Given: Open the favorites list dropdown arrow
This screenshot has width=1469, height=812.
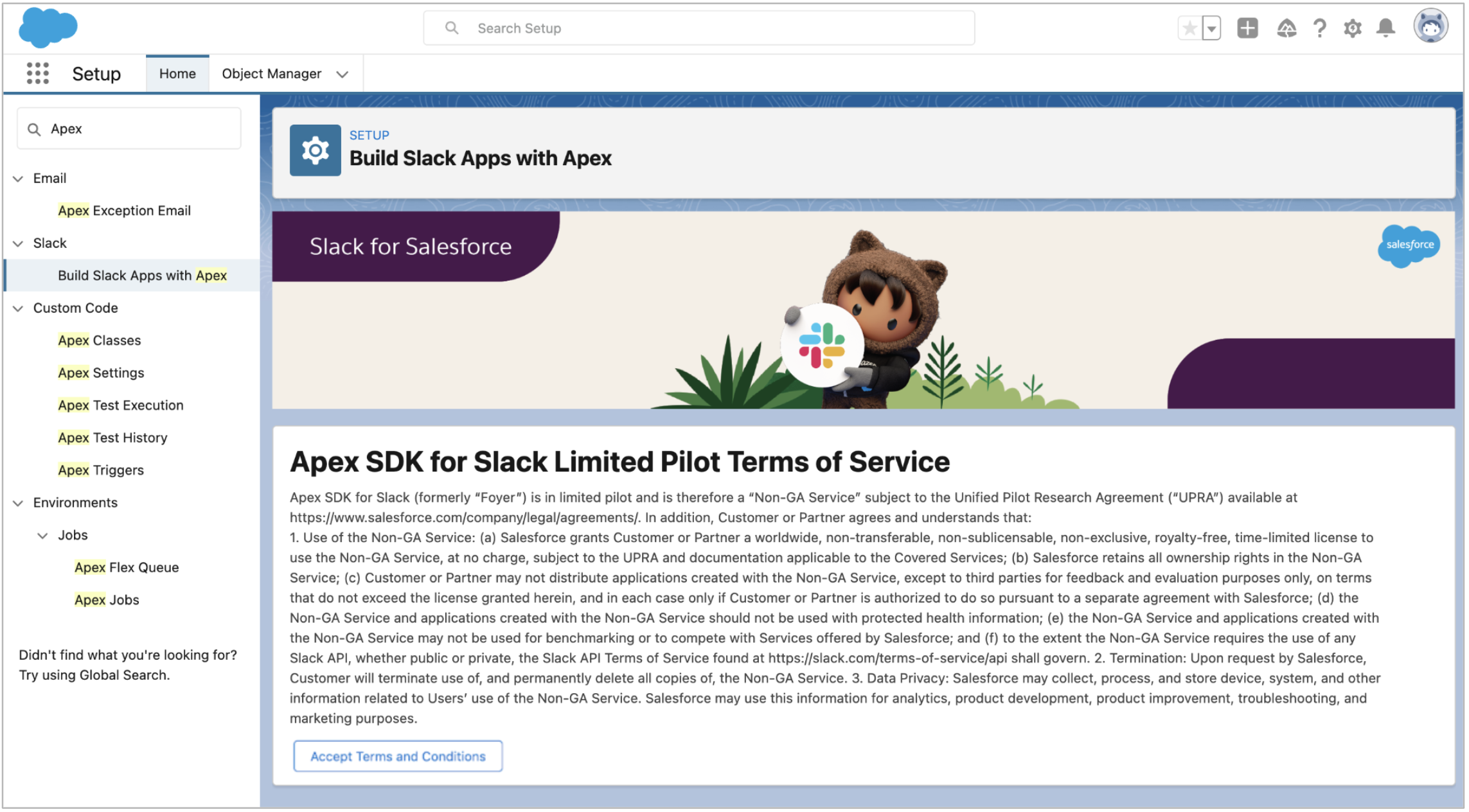Looking at the screenshot, I should pos(1211,28).
